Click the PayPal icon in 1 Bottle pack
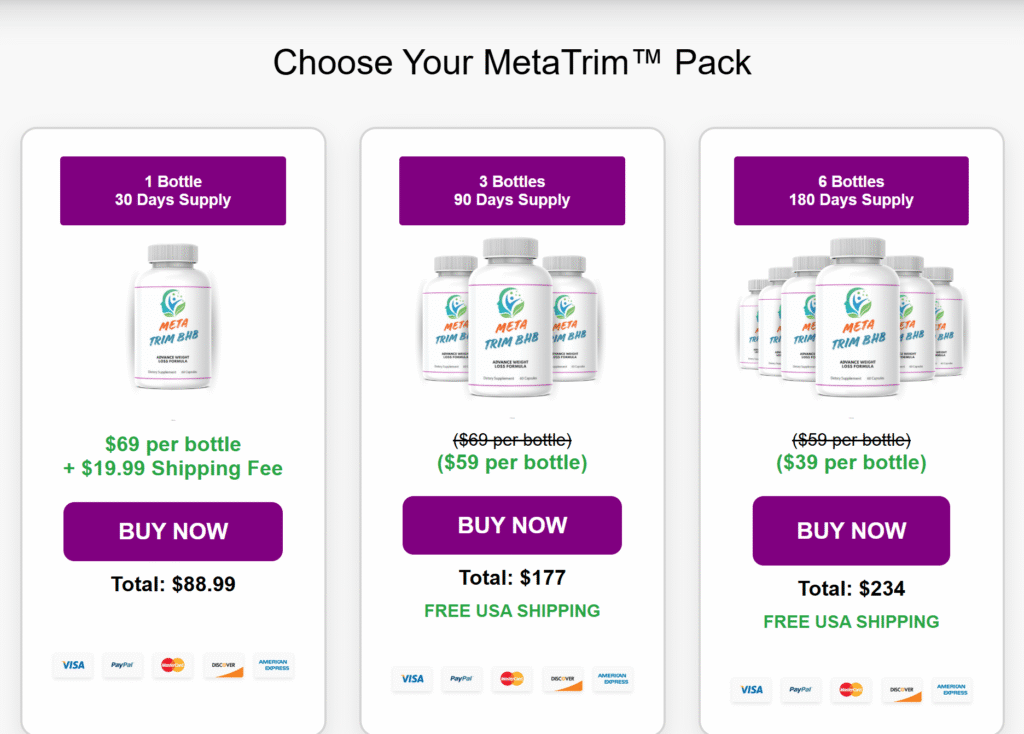The image size is (1024, 734). click(123, 665)
